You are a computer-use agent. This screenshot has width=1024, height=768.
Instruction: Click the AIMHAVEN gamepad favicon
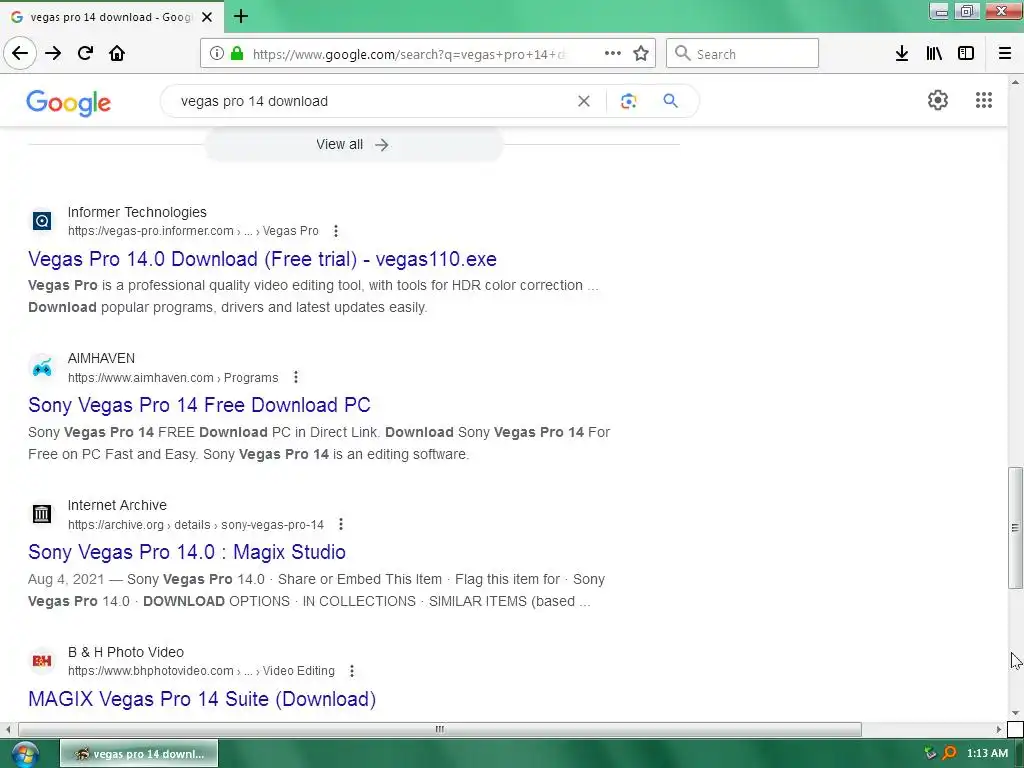[x=42, y=368]
